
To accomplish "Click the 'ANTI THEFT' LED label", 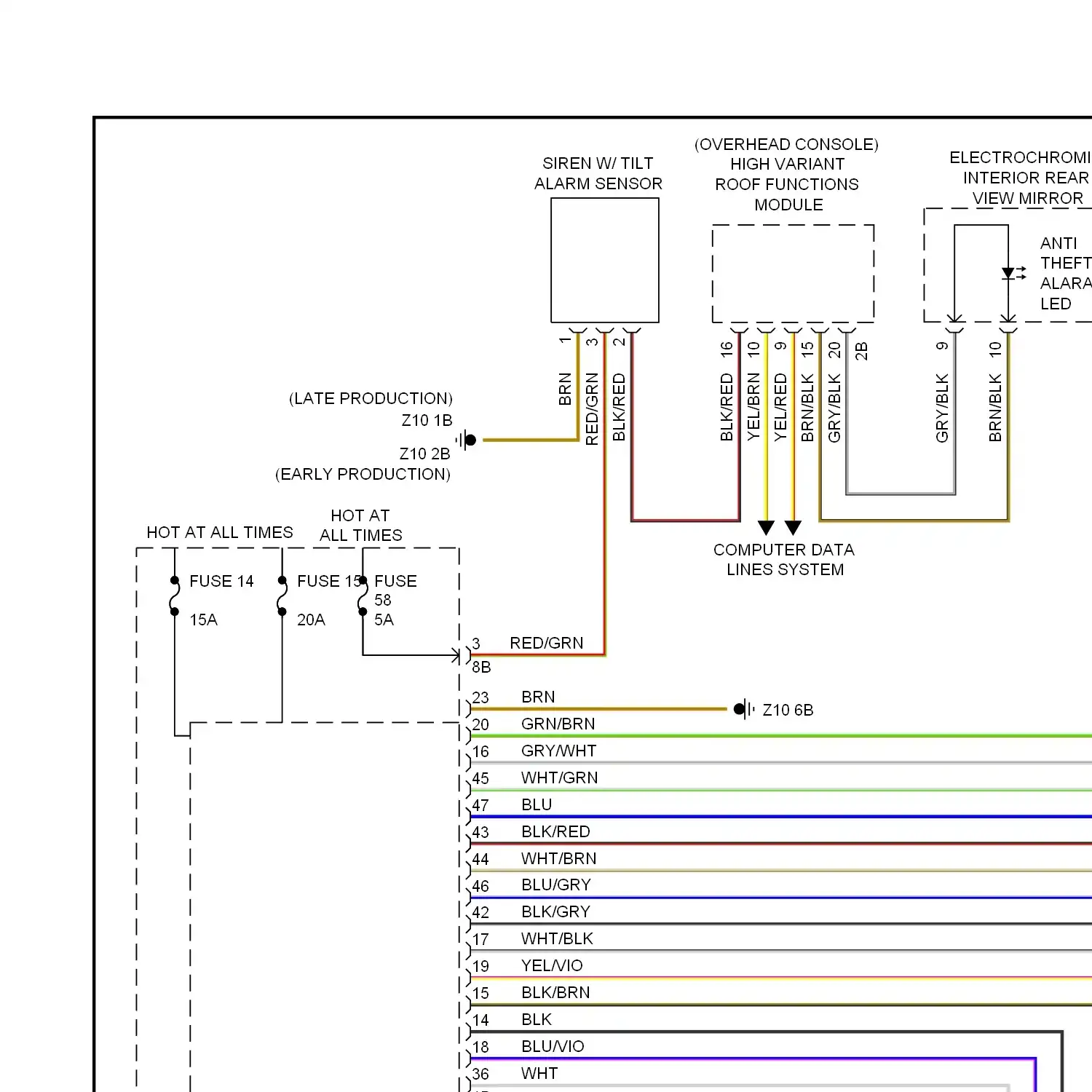I will tap(1065, 253).
